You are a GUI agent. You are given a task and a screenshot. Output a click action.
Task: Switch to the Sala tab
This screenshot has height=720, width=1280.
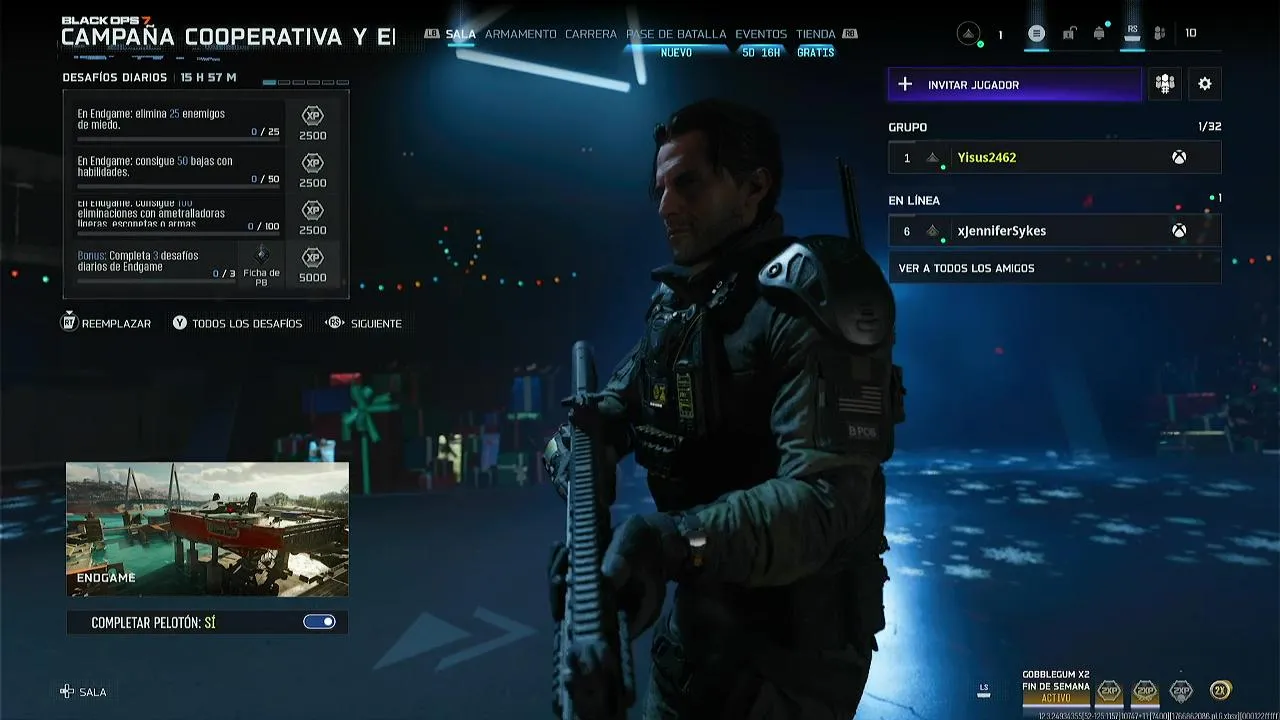pyautogui.click(x=461, y=34)
